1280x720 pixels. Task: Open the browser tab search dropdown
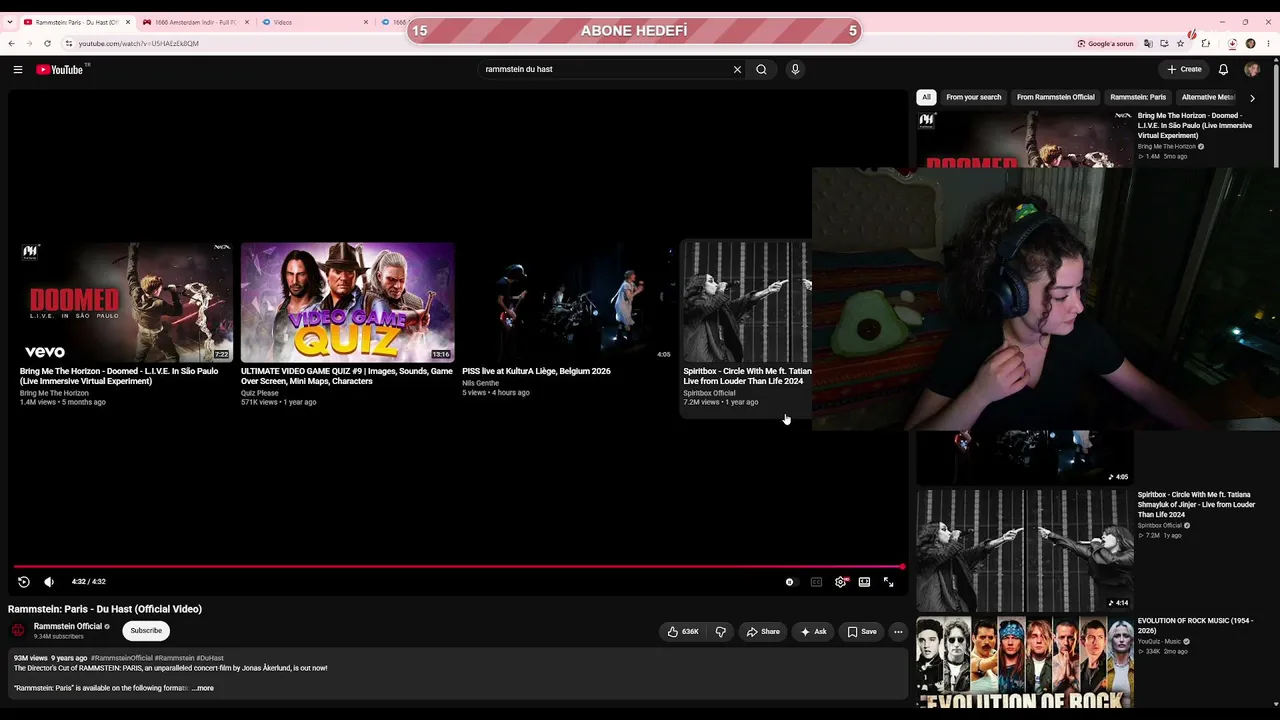point(9,22)
